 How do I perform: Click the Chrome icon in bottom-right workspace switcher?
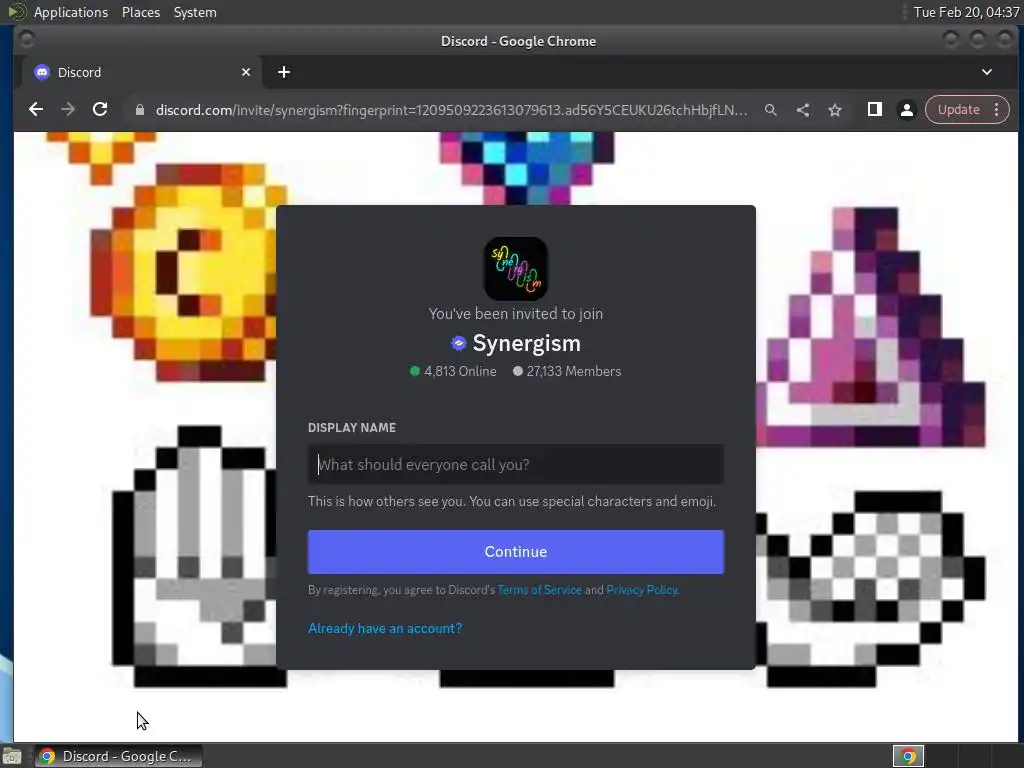908,756
